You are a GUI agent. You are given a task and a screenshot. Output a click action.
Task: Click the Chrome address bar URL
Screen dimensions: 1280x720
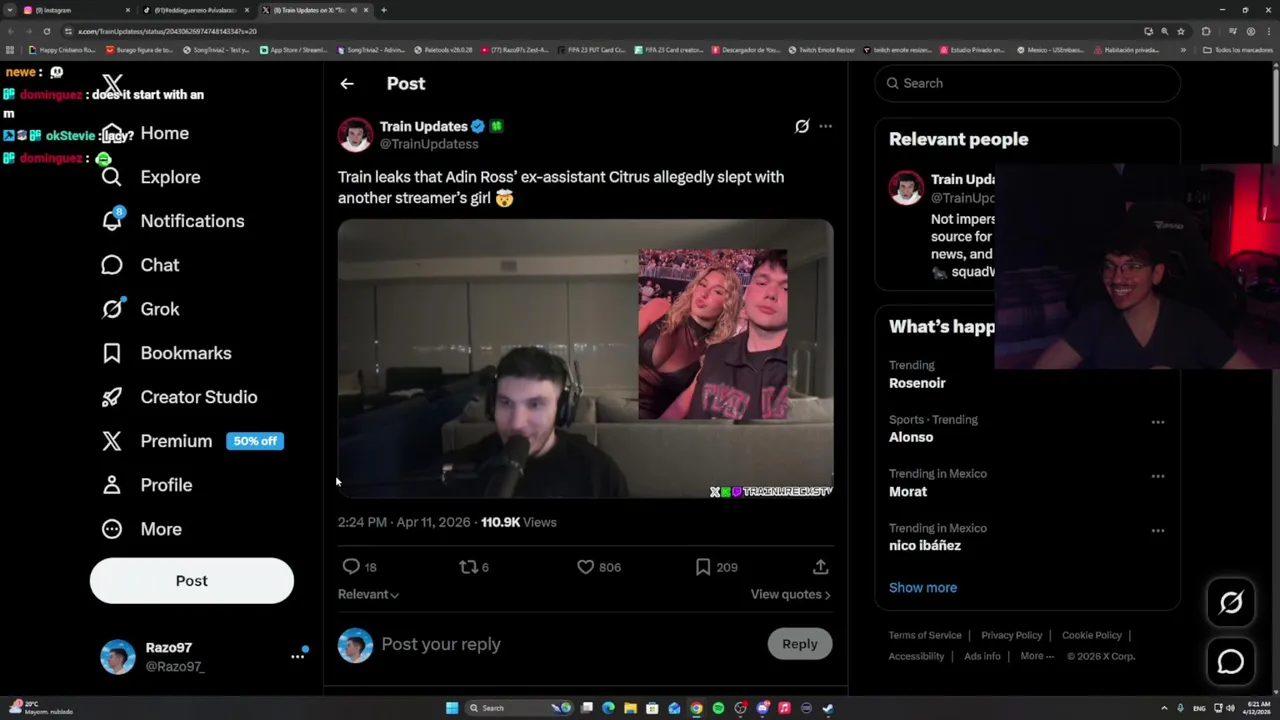pyautogui.click(x=167, y=31)
